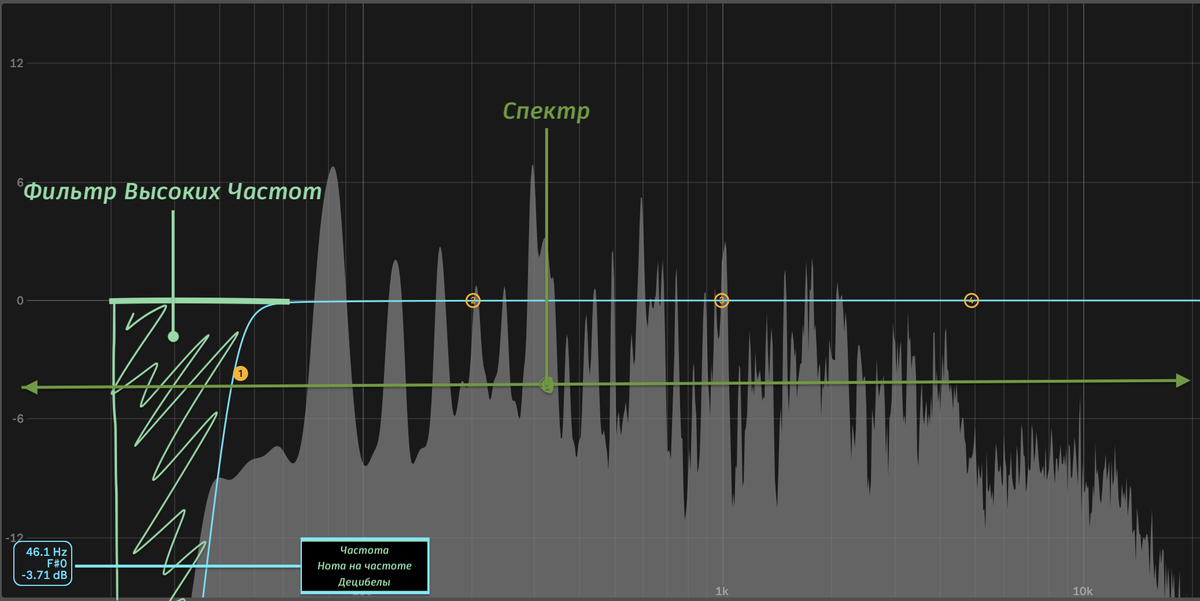This screenshot has height=601, width=1200.
Task: Click the 1k frequency axis label
Action: 721,591
